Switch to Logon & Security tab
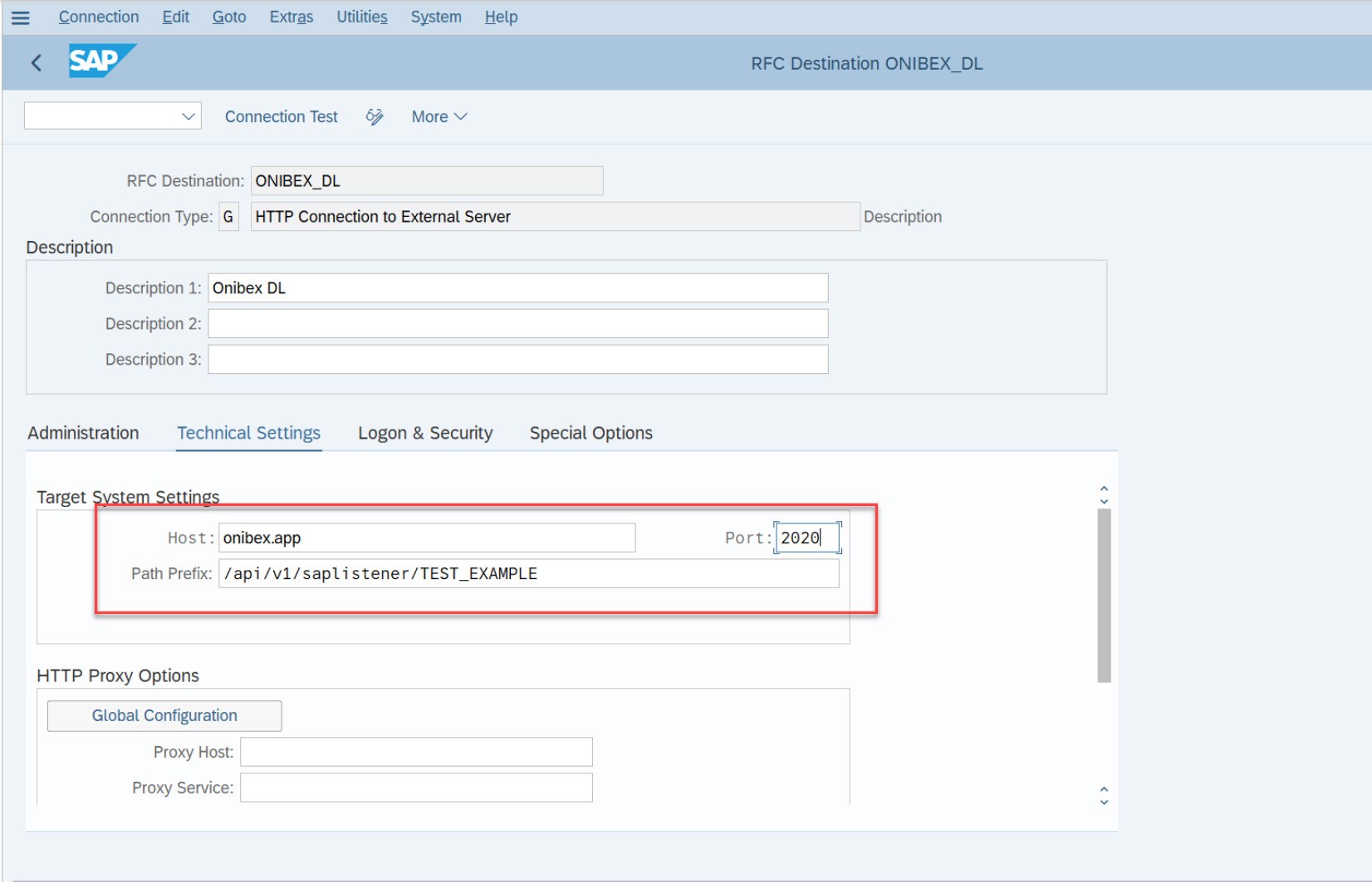Screen dimensions: 1372x884 (x=425, y=433)
